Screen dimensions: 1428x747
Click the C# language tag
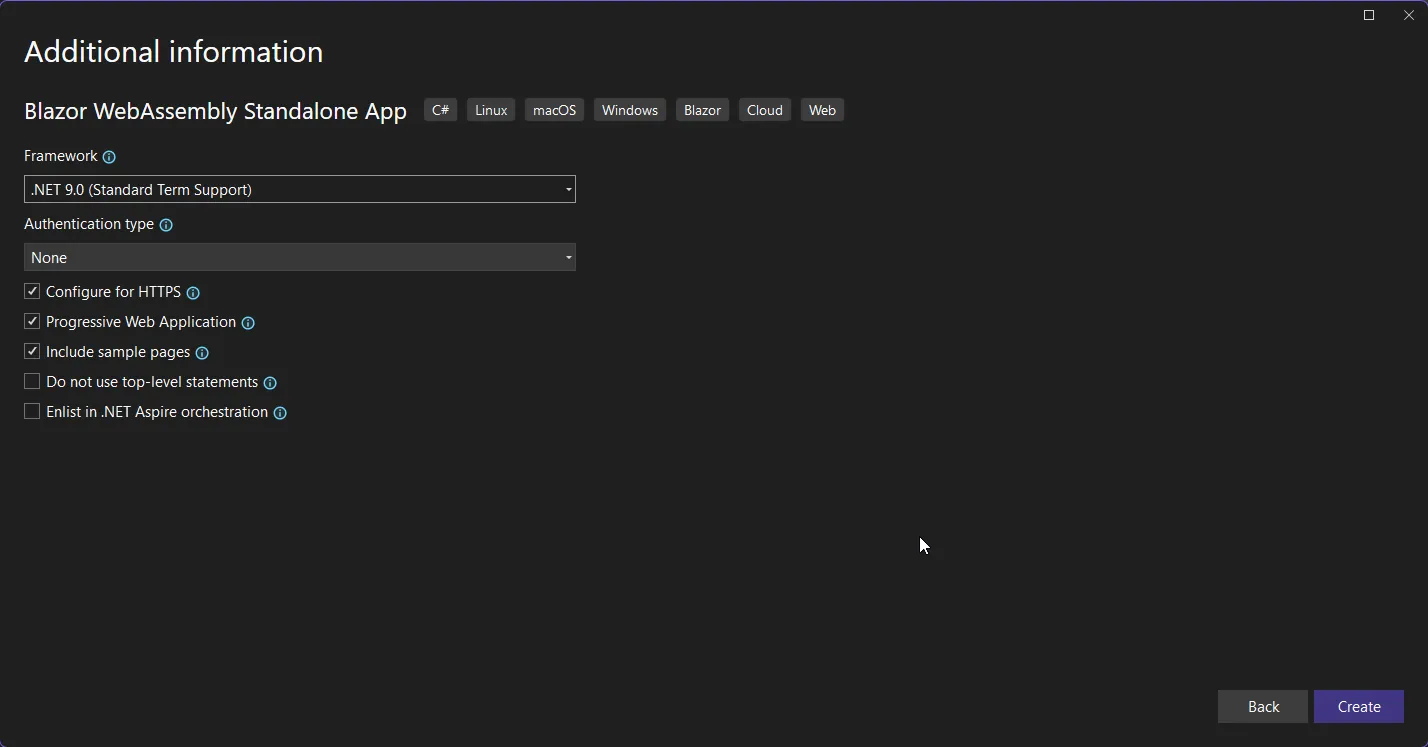click(440, 110)
